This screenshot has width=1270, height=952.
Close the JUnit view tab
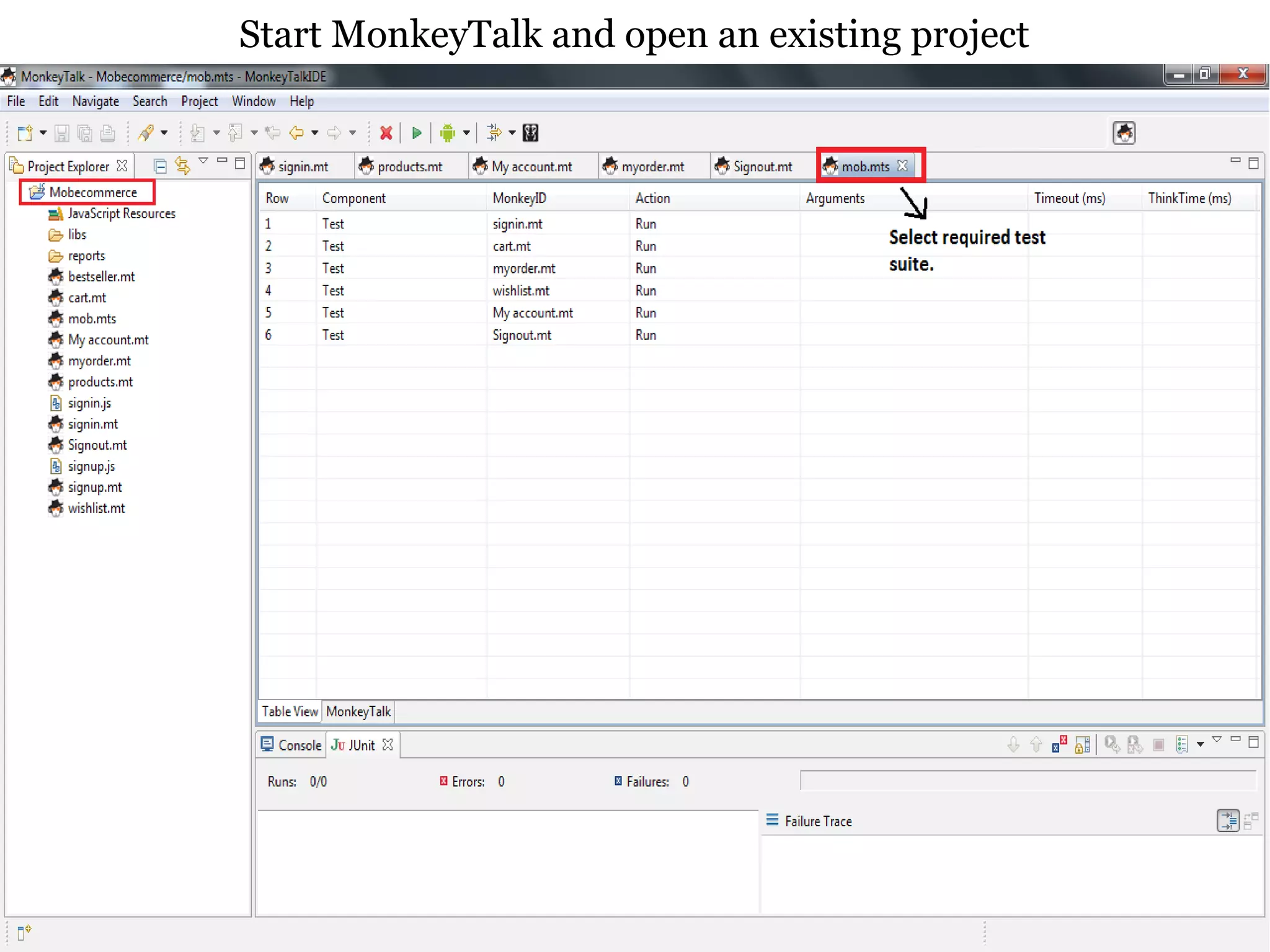(388, 744)
